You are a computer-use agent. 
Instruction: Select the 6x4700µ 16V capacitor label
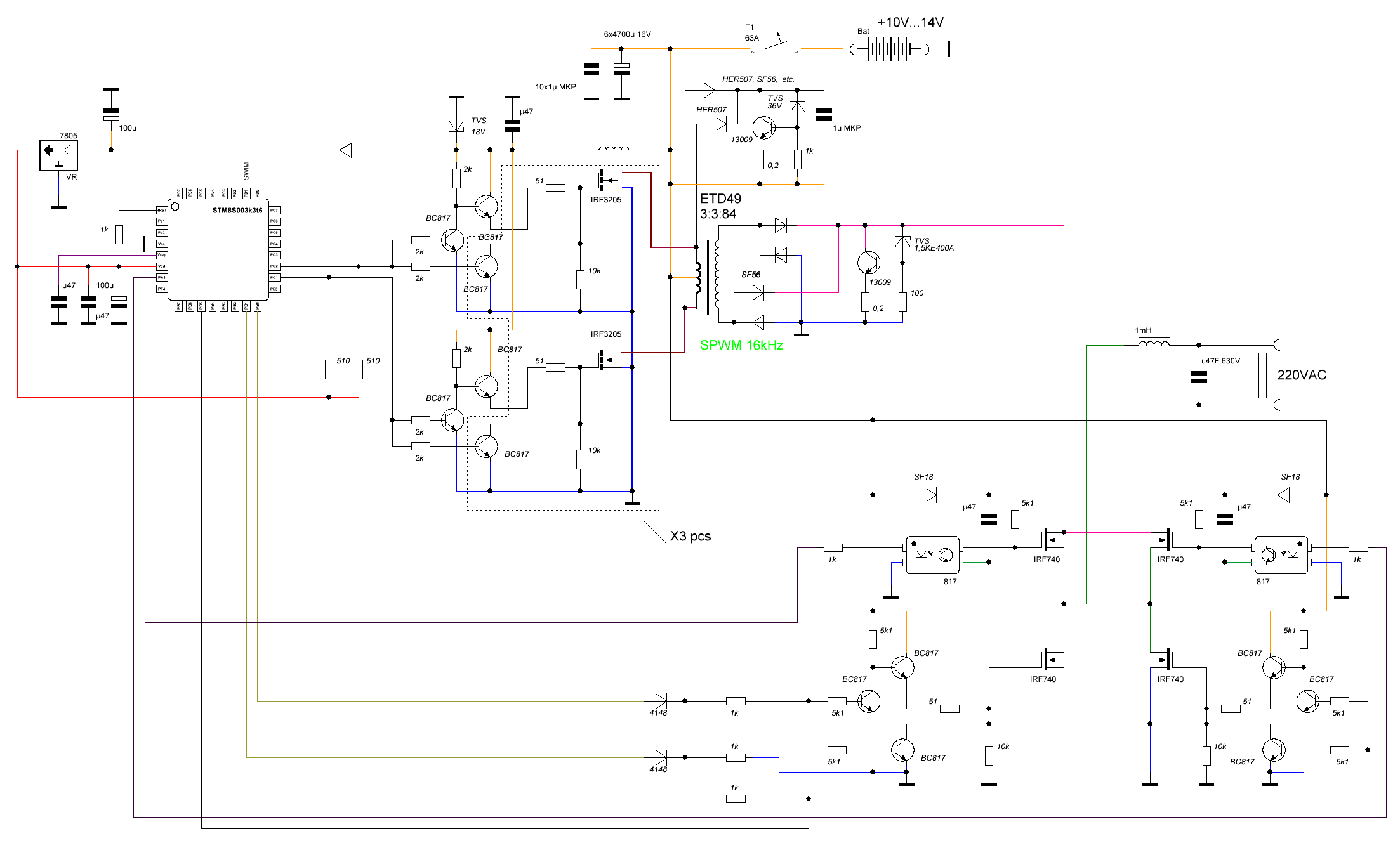pyautogui.click(x=627, y=34)
